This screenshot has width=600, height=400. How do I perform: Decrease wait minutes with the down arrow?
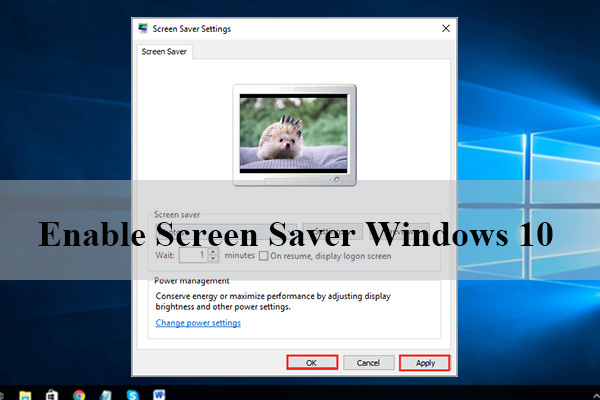(213, 260)
